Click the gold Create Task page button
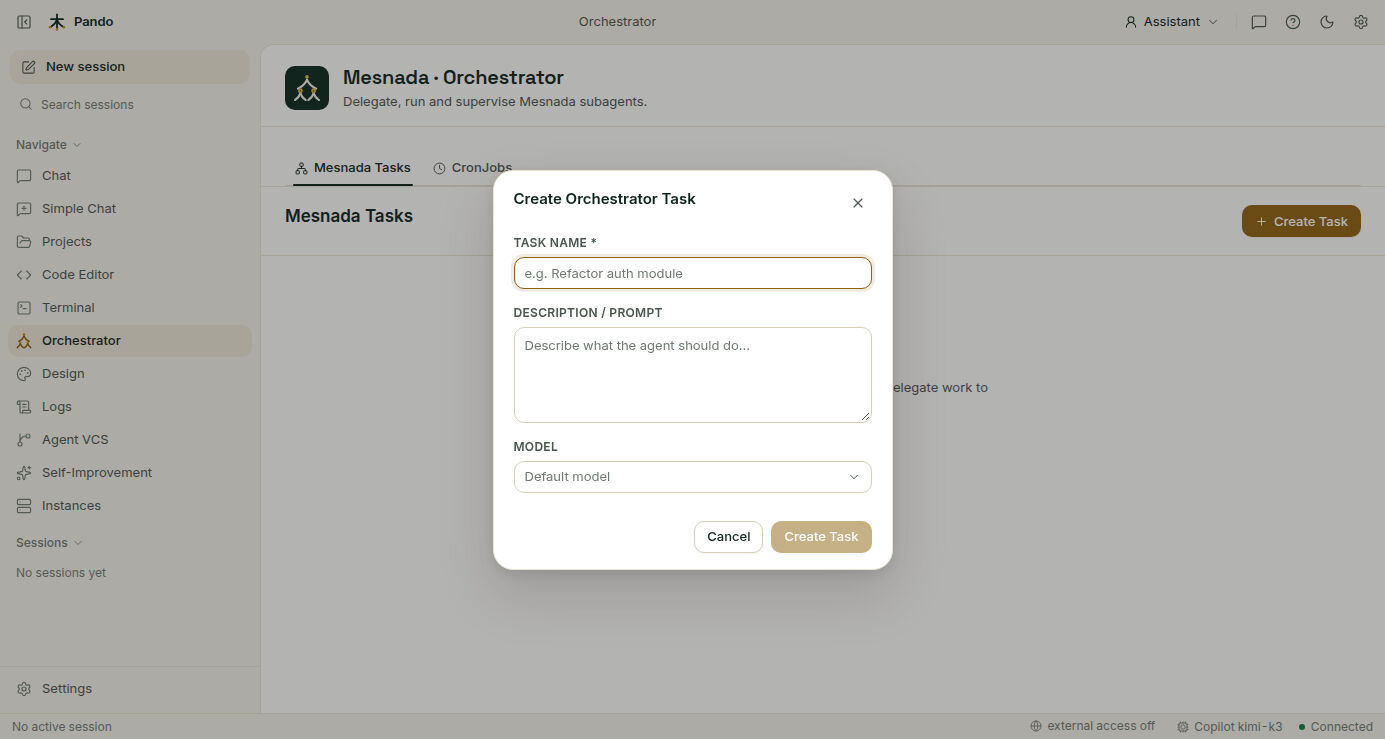This screenshot has width=1385, height=739. (x=1301, y=222)
